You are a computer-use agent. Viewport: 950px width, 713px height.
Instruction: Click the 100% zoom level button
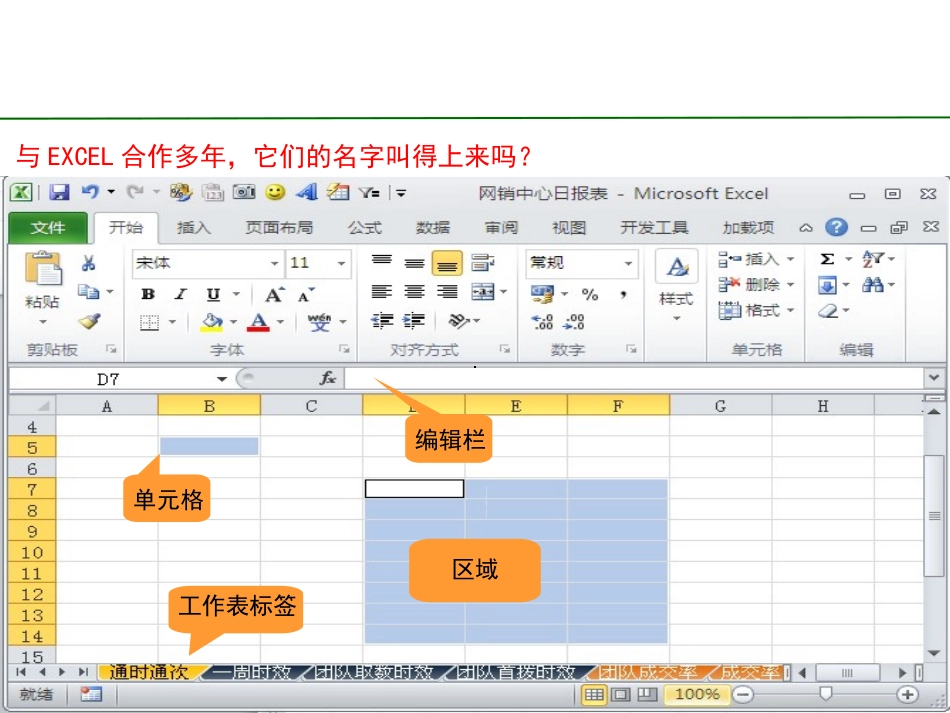(x=697, y=694)
